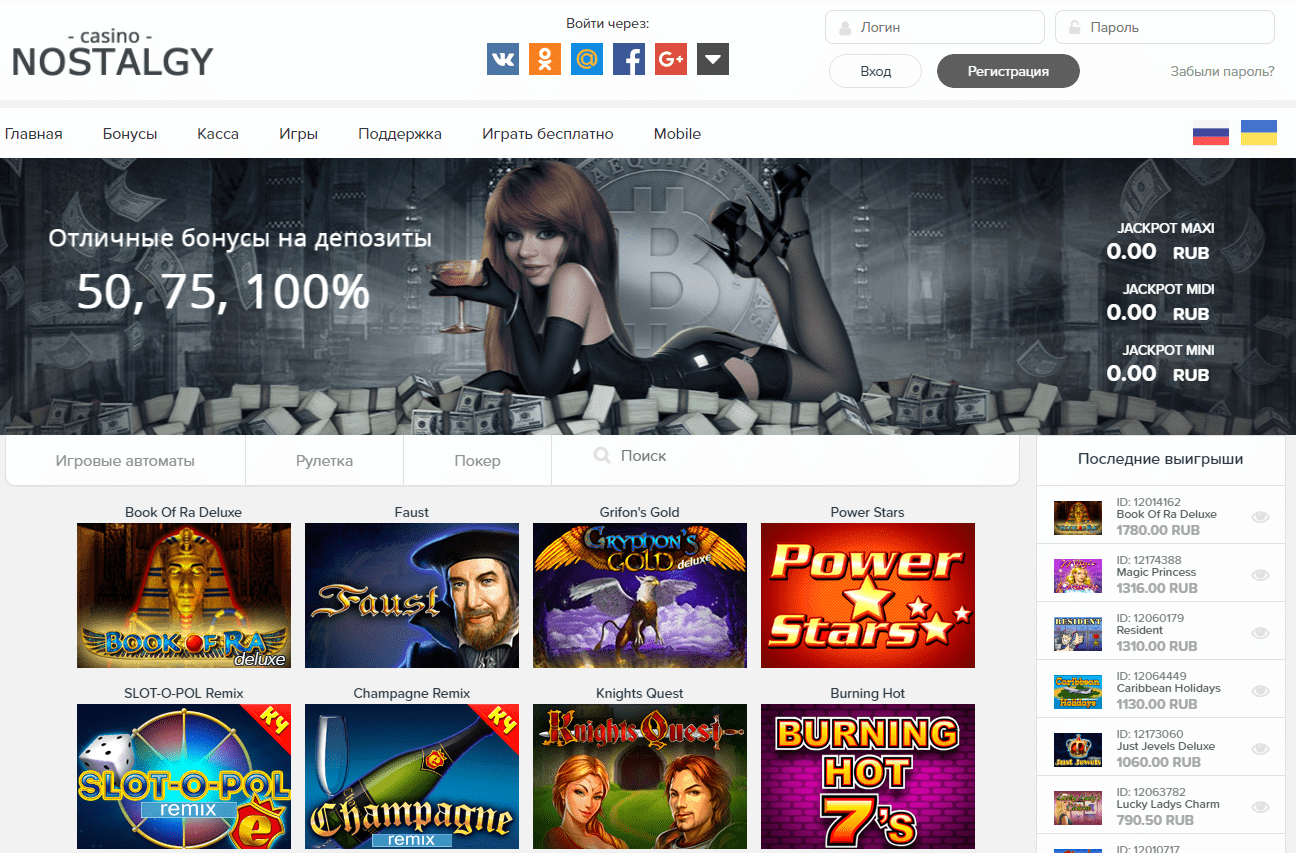Expand more social login options dropdown arrow
The width and height of the screenshot is (1296, 853).
point(713,59)
